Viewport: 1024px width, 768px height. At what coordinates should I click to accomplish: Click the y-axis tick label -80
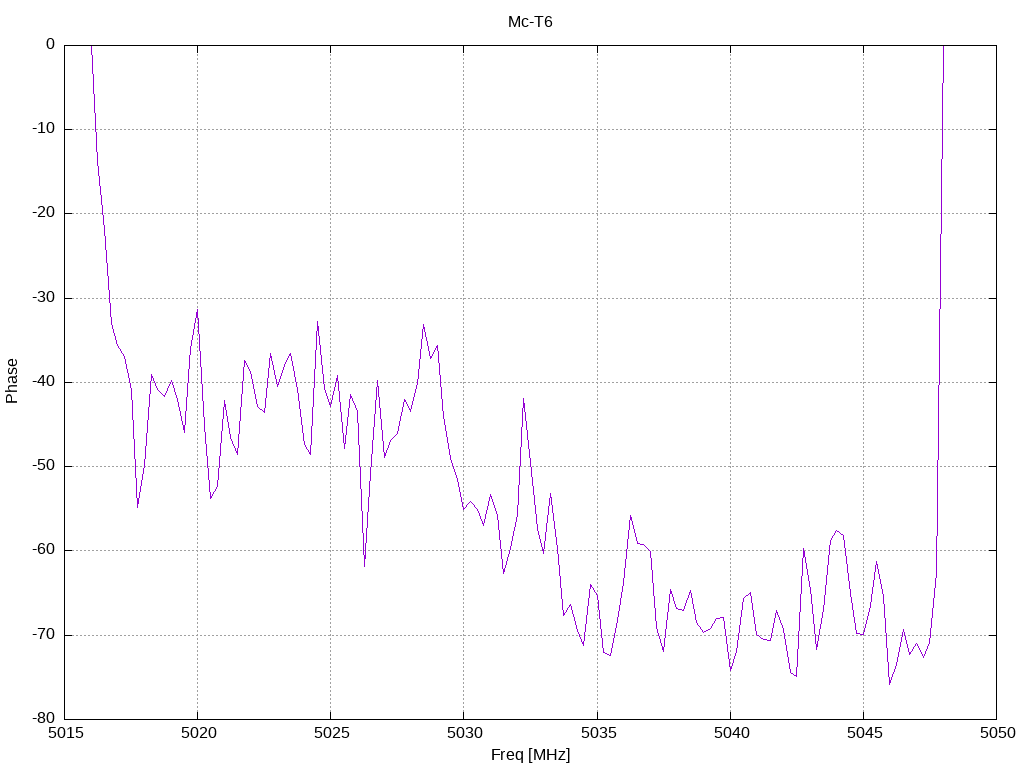click(44, 718)
